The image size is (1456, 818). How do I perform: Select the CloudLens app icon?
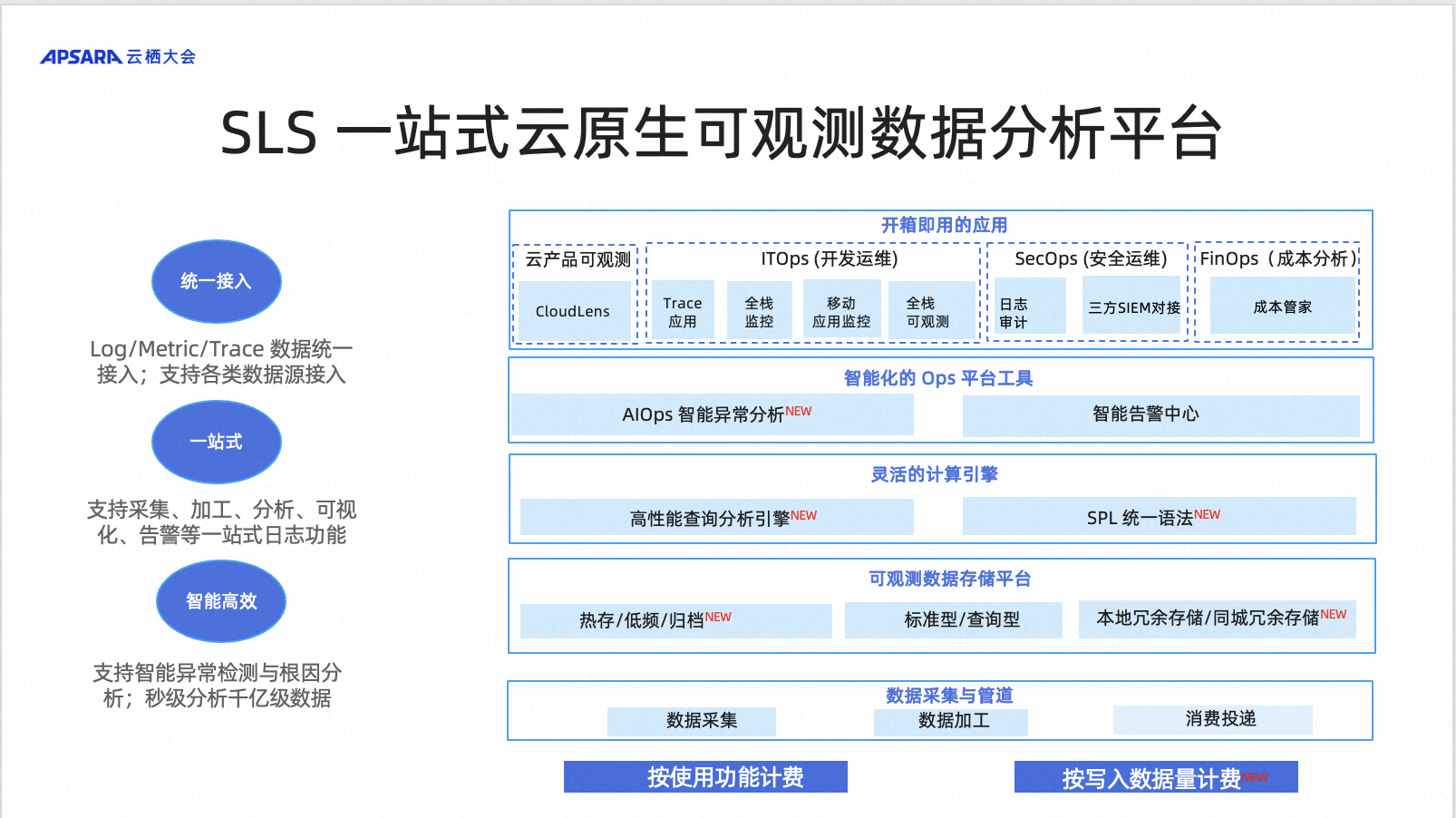coord(574,309)
